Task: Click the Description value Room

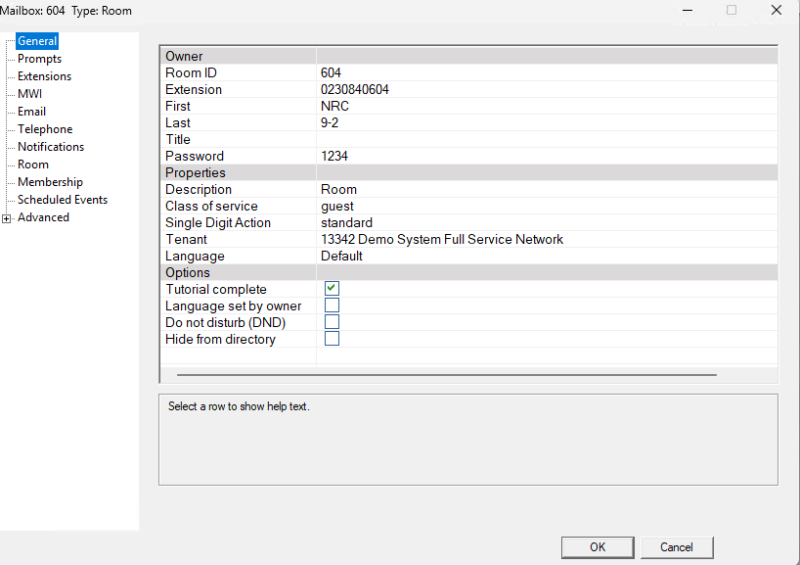Action: pyautogui.click(x=547, y=189)
